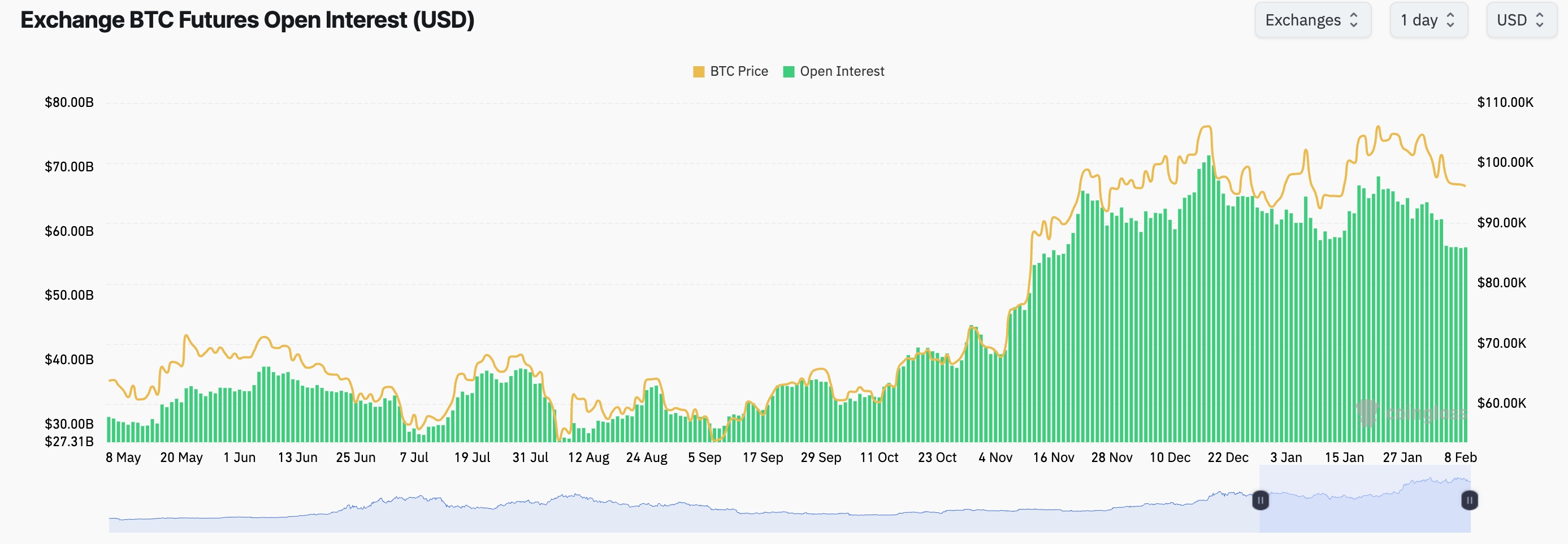Click the green Open Interest legend swatch
This screenshot has height=544, width=1568.
[x=789, y=72]
